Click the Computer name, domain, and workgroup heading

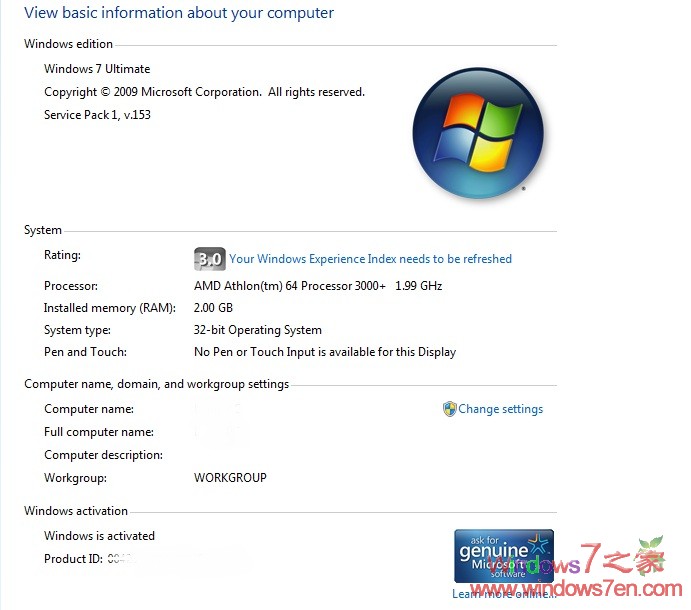(156, 384)
